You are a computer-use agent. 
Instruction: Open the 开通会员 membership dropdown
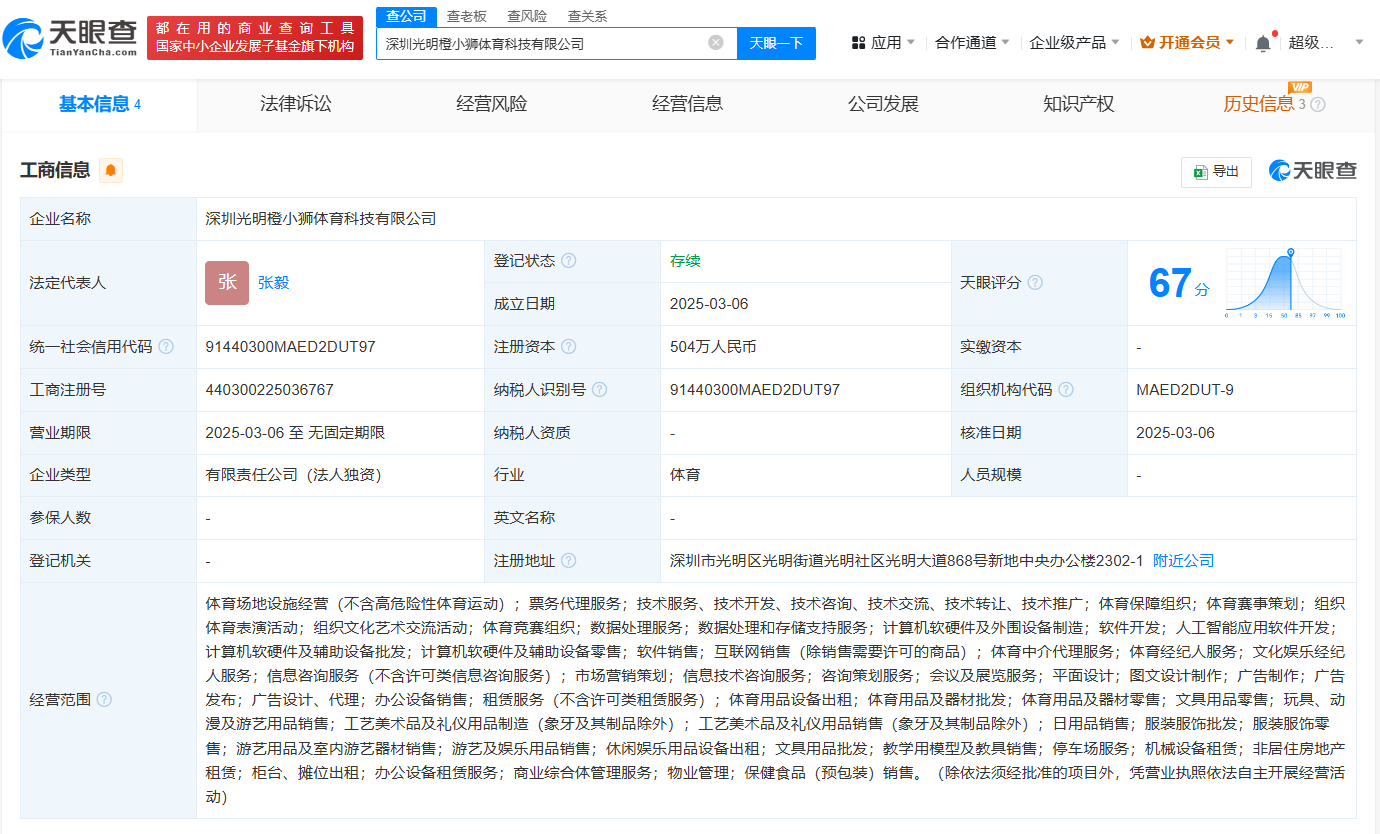(x=1187, y=43)
